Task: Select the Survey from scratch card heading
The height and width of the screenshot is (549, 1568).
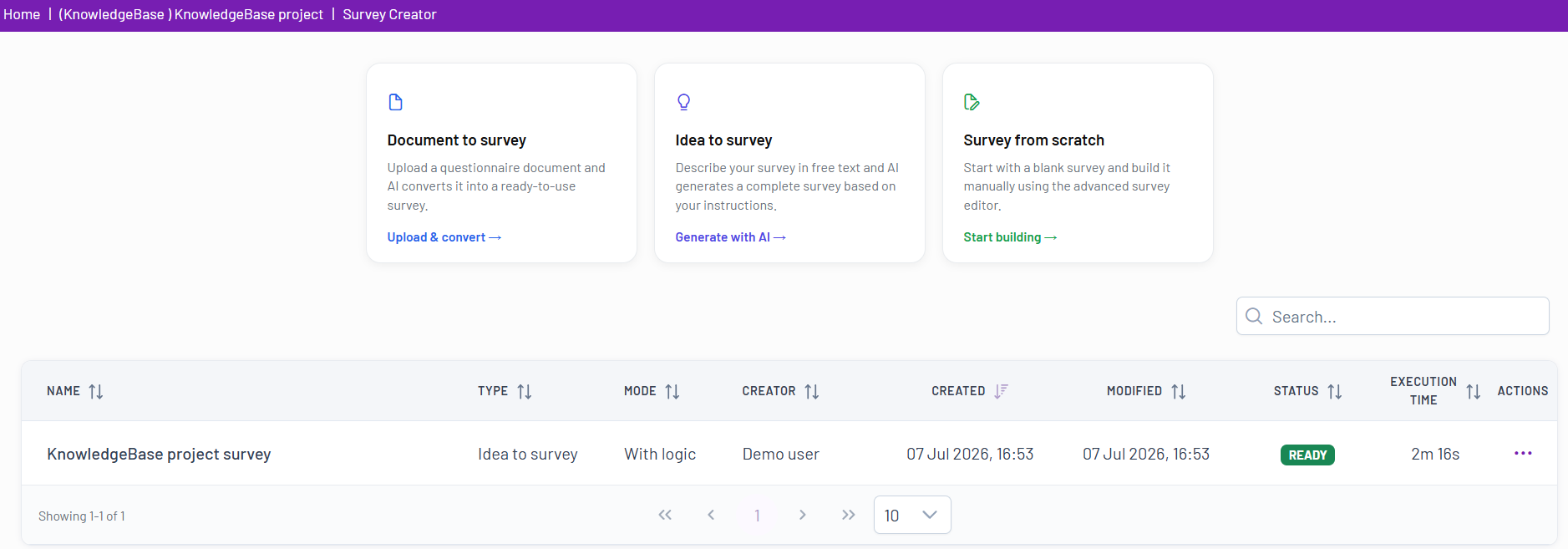Action: (1034, 140)
